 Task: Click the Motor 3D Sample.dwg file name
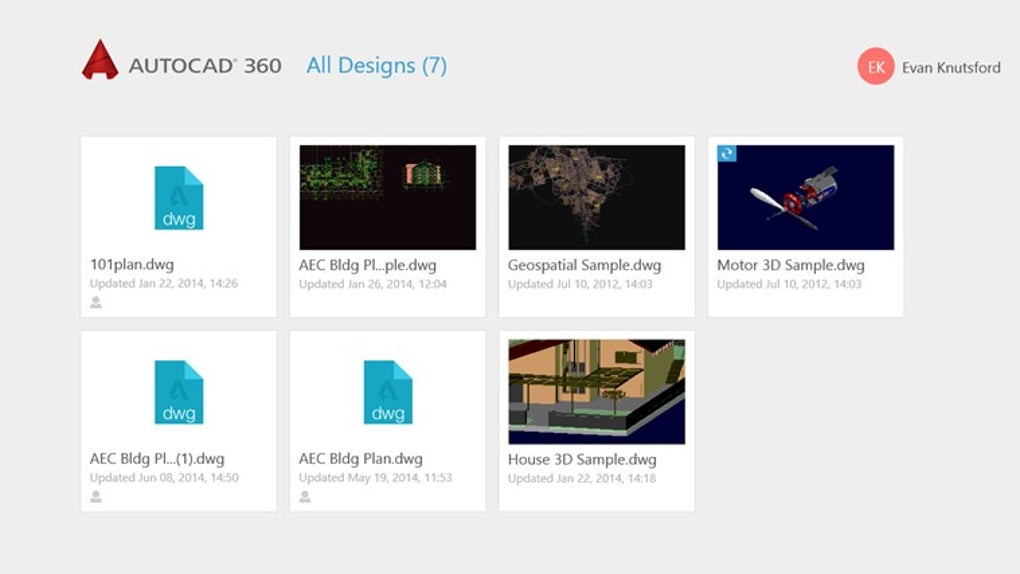point(790,265)
